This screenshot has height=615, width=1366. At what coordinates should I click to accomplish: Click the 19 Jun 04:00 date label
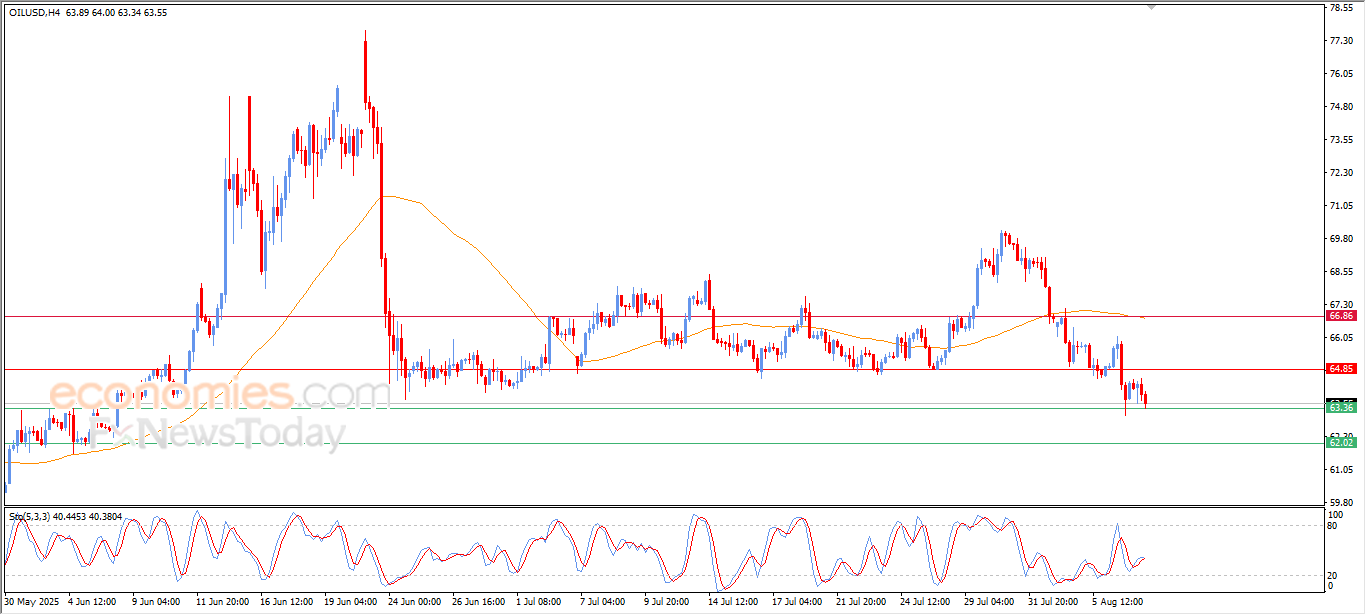(353, 602)
